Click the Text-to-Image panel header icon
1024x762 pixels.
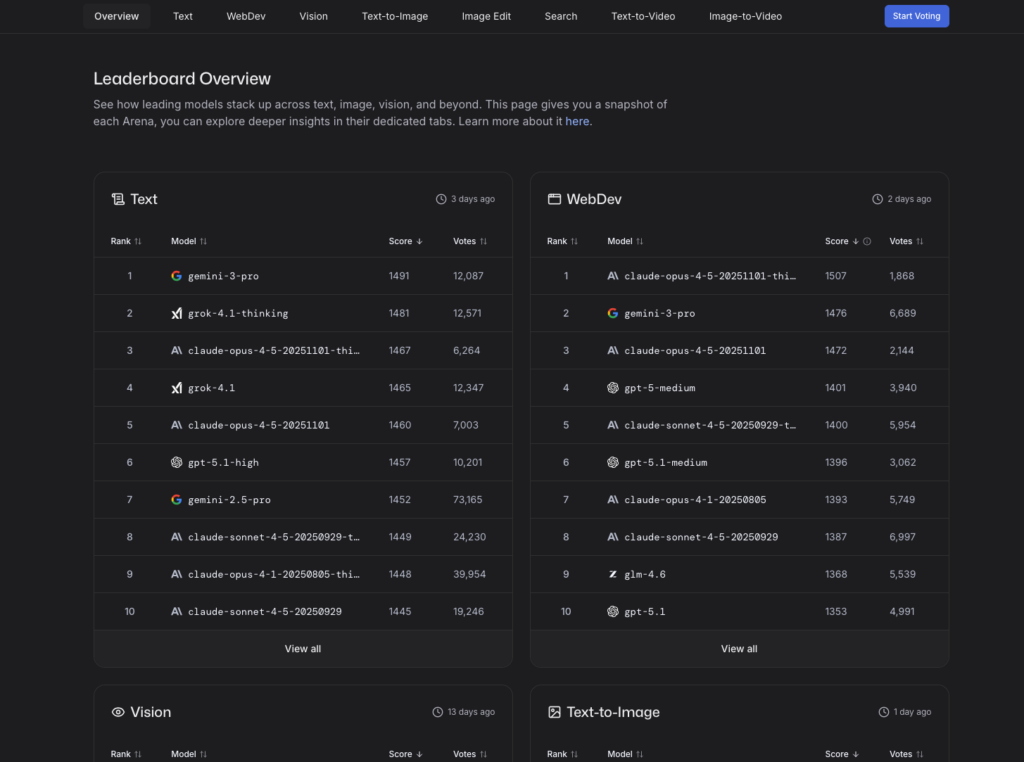tap(554, 711)
